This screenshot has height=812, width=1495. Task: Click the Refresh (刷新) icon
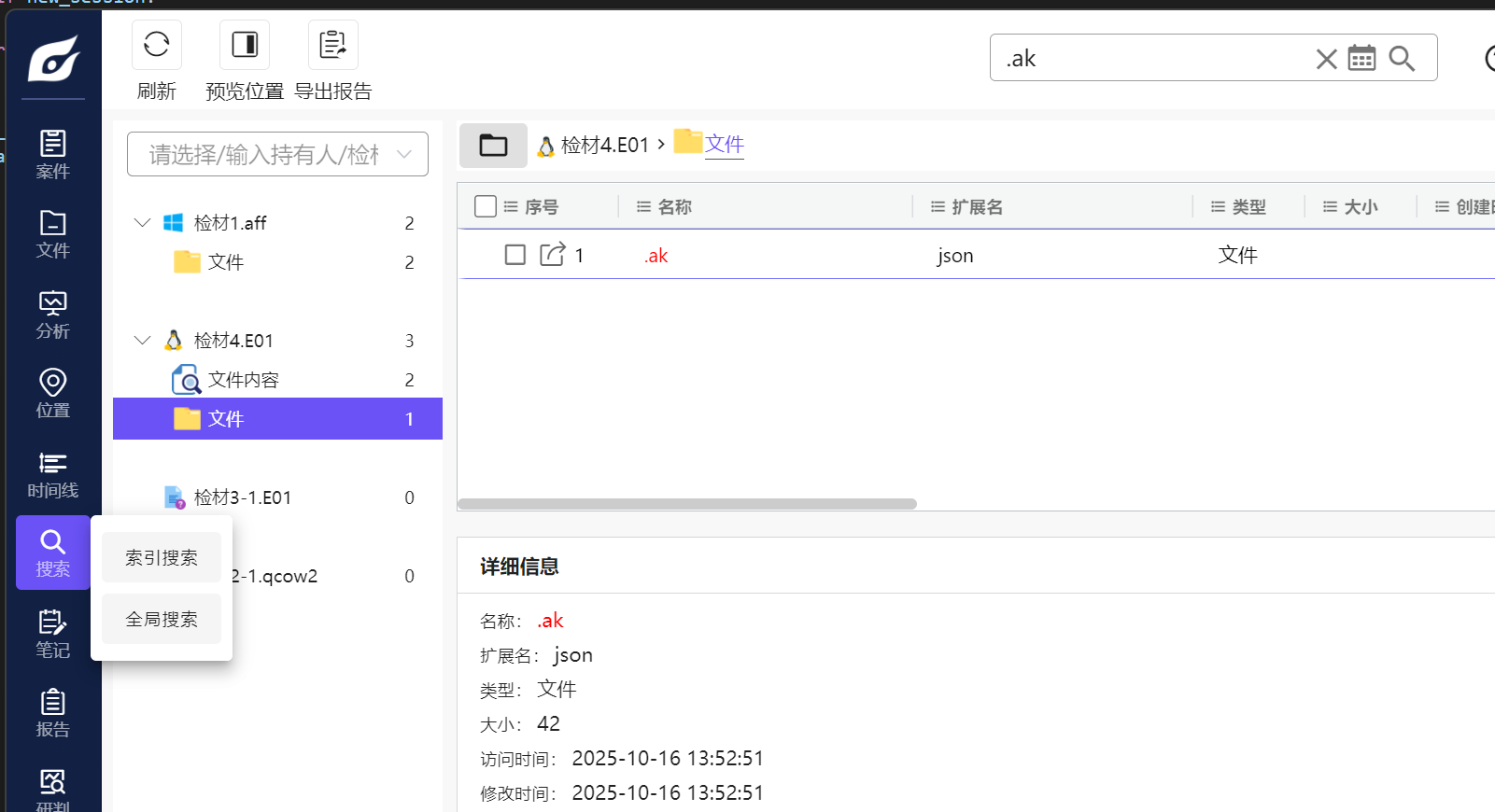coord(156,45)
